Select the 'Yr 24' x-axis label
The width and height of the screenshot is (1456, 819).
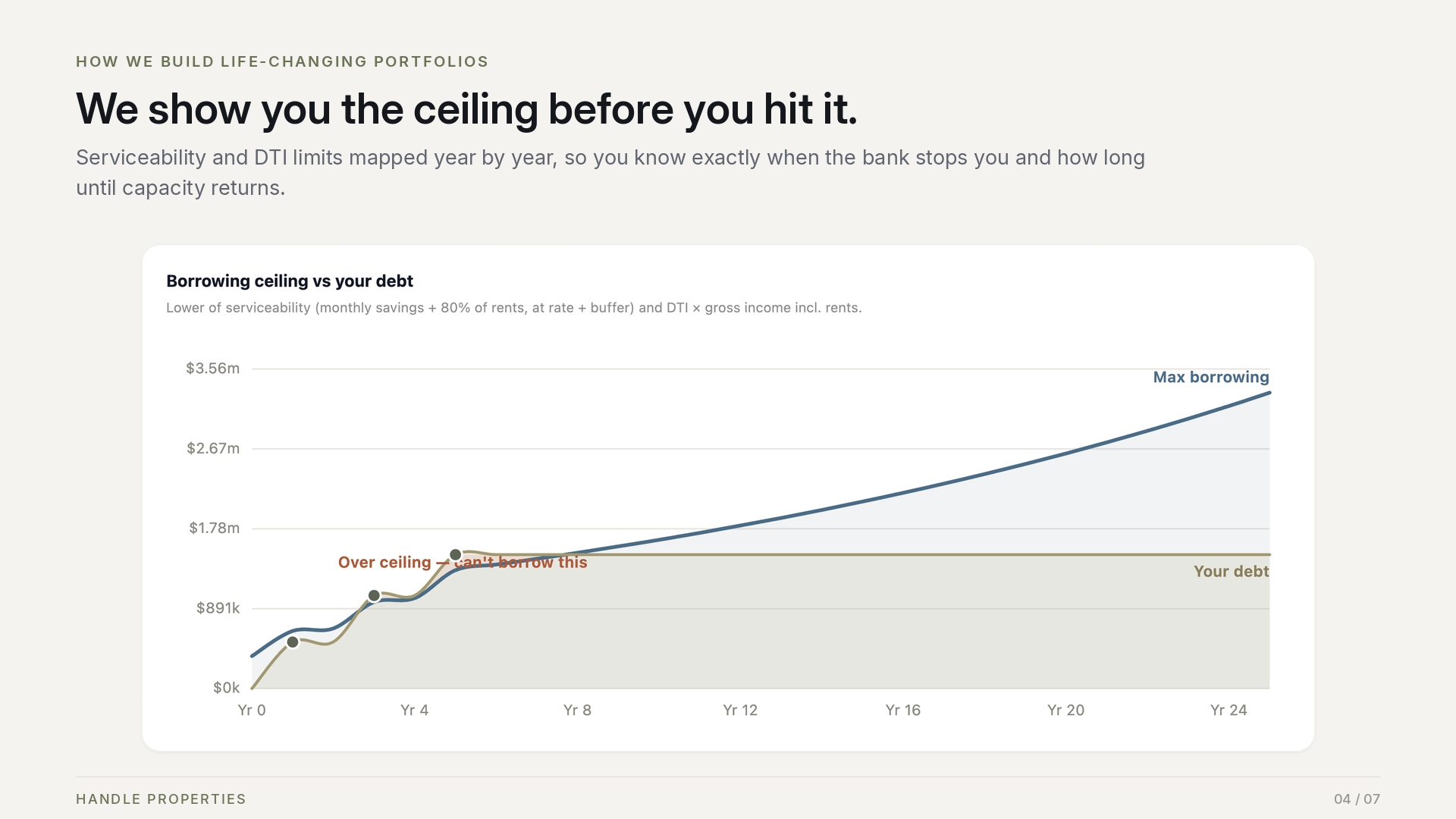pos(1228,710)
